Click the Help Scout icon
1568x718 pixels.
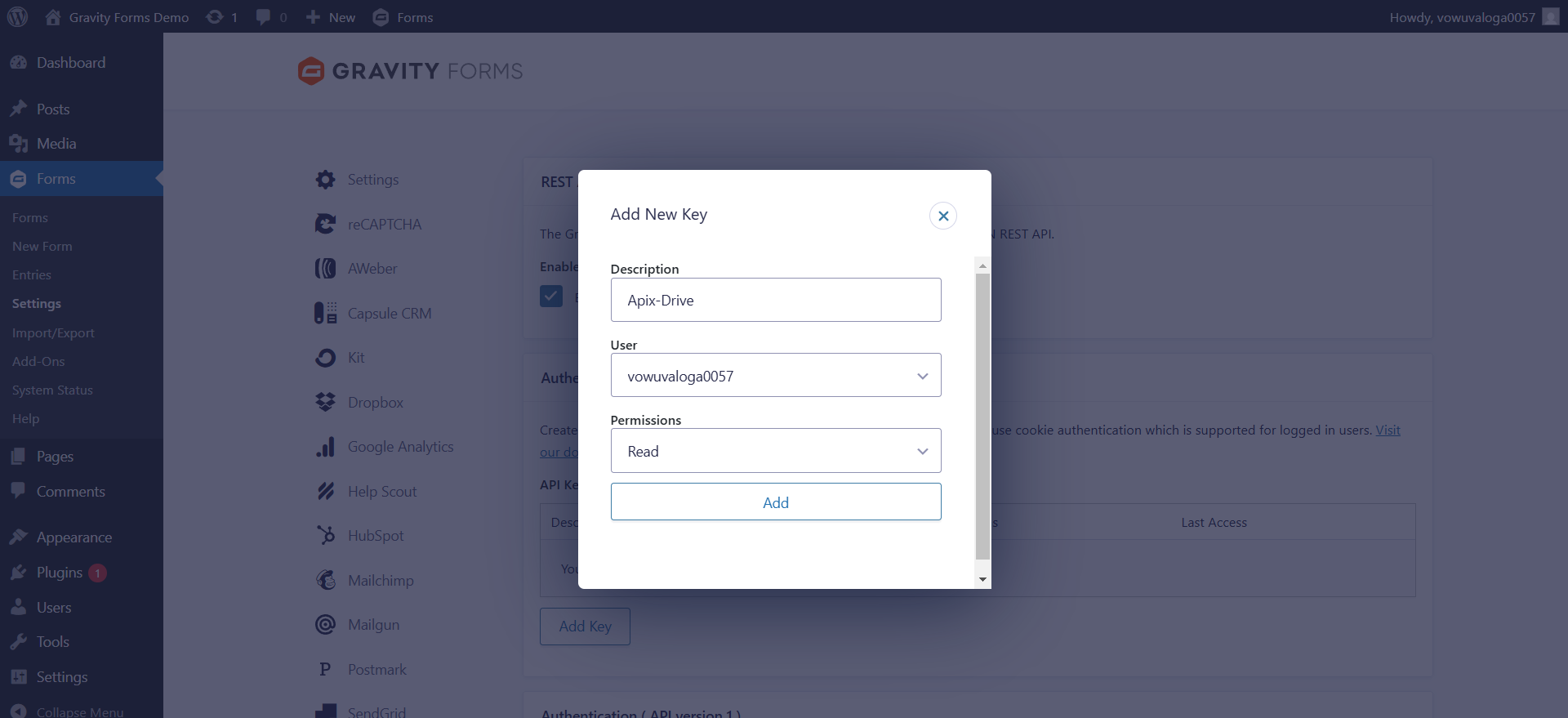tap(326, 491)
